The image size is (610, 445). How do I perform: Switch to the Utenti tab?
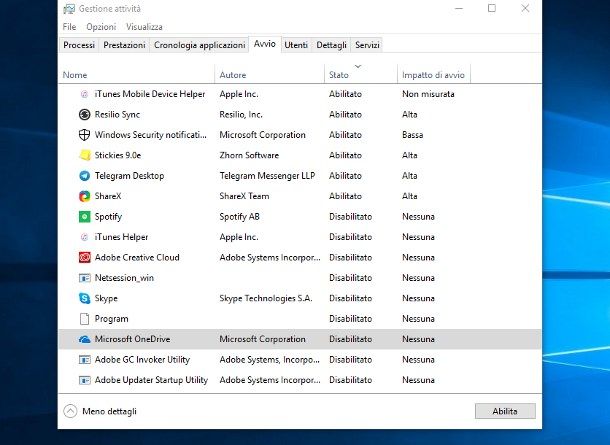tap(296, 45)
